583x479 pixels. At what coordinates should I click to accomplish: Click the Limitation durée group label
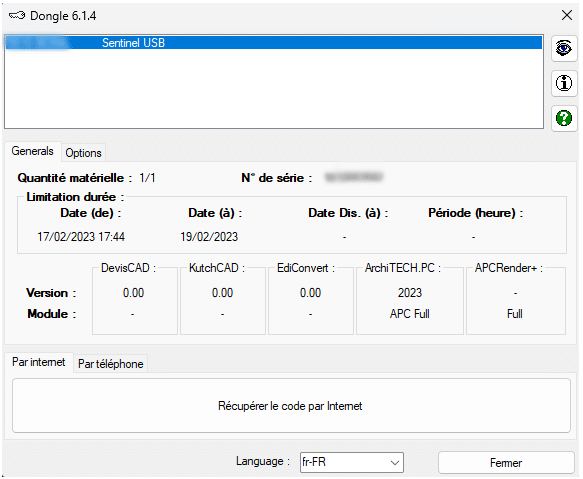(x=75, y=197)
